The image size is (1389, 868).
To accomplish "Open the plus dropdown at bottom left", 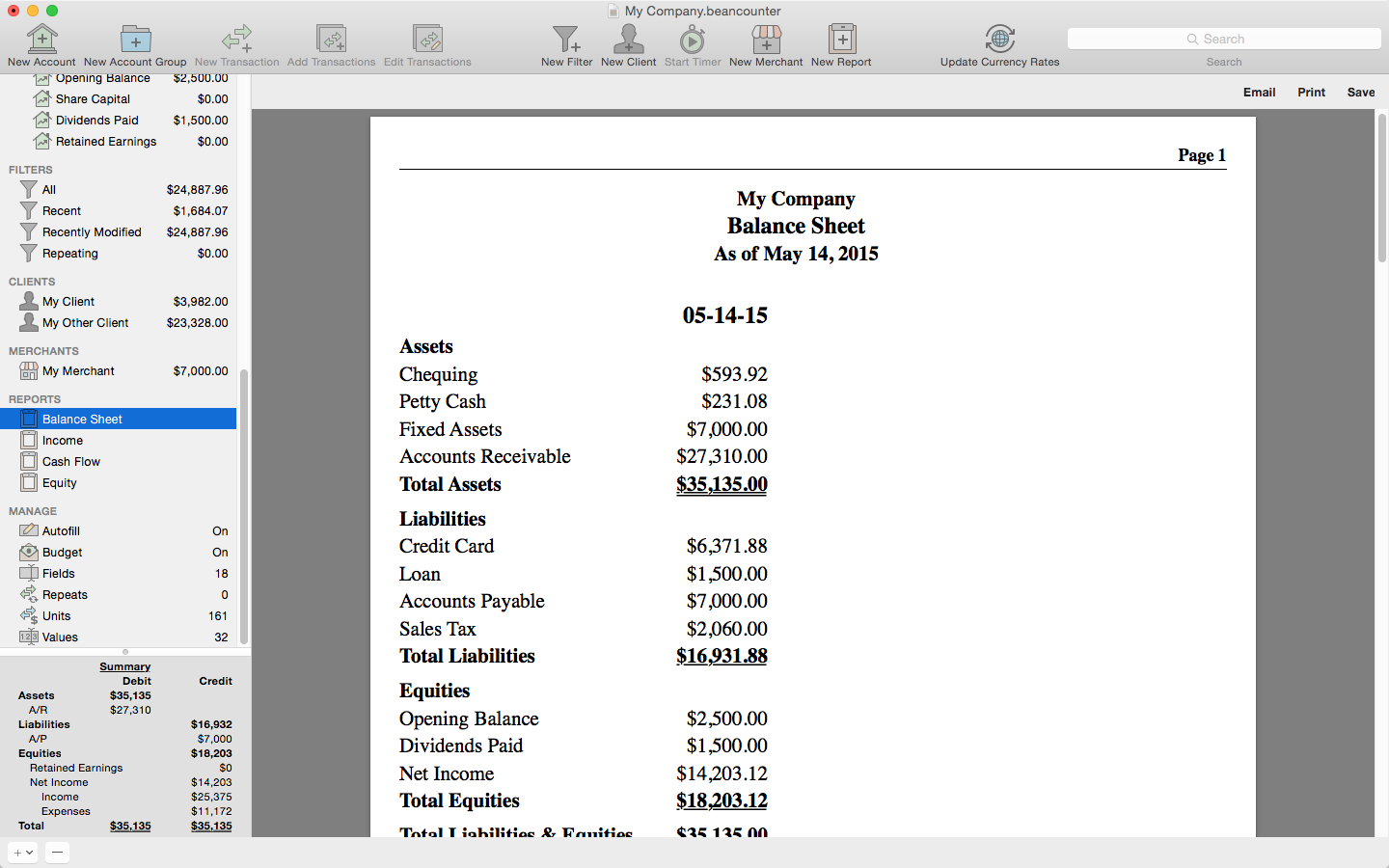I will (22, 853).
